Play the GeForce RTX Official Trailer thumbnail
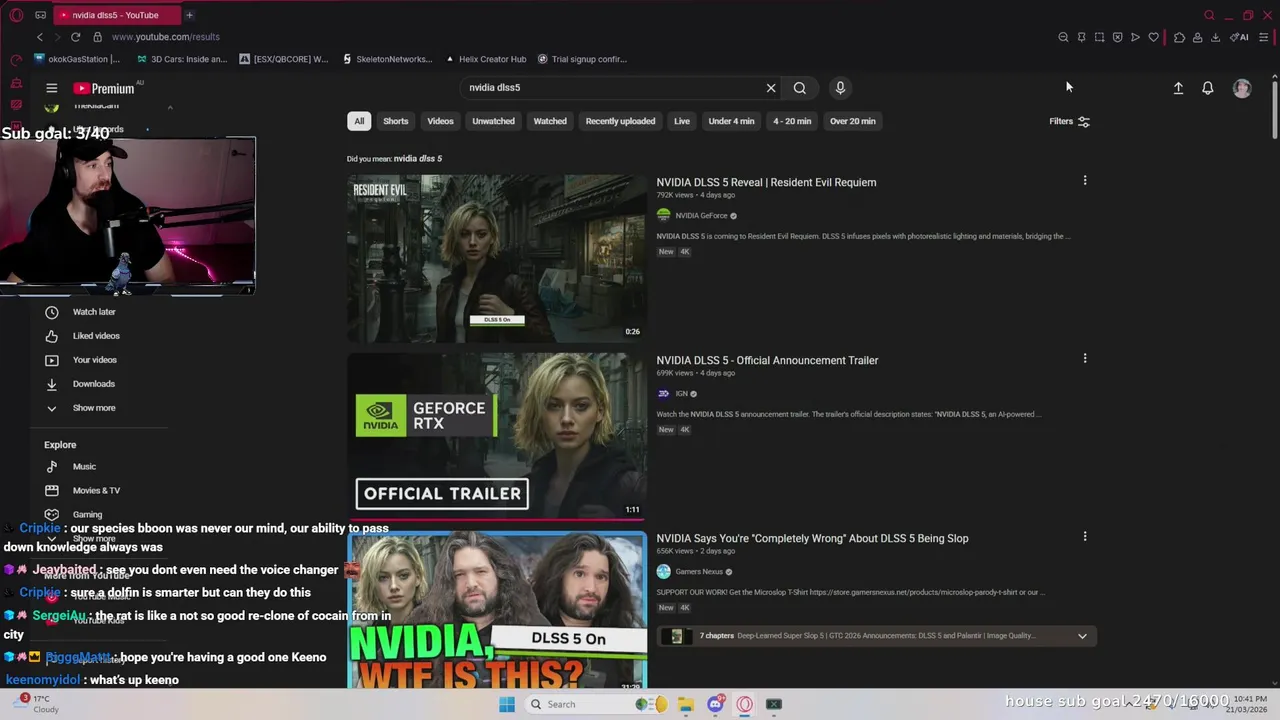 pyautogui.click(x=497, y=436)
